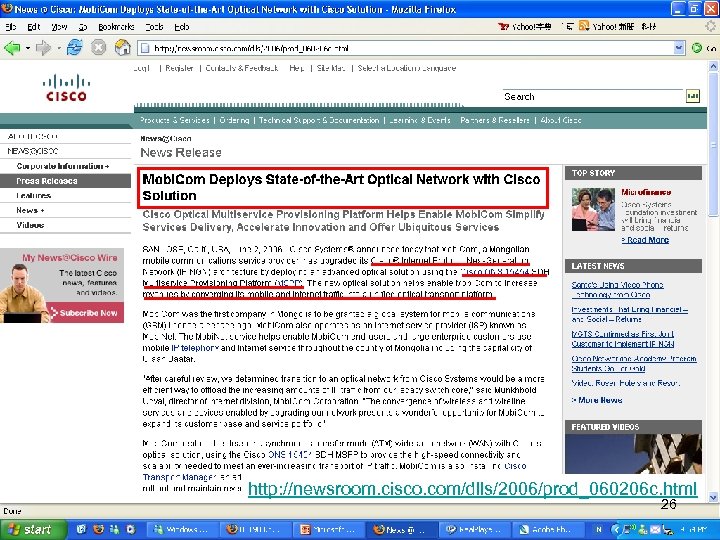720x540 pixels.
Task: Select Videos in the sidebar
Action: [30, 225]
